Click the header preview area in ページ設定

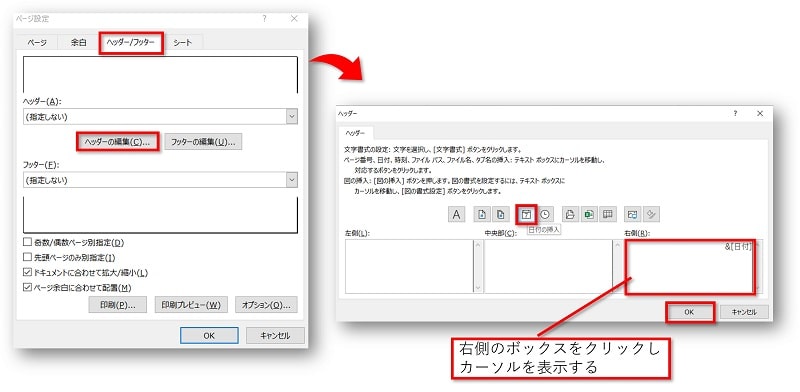tap(160, 75)
